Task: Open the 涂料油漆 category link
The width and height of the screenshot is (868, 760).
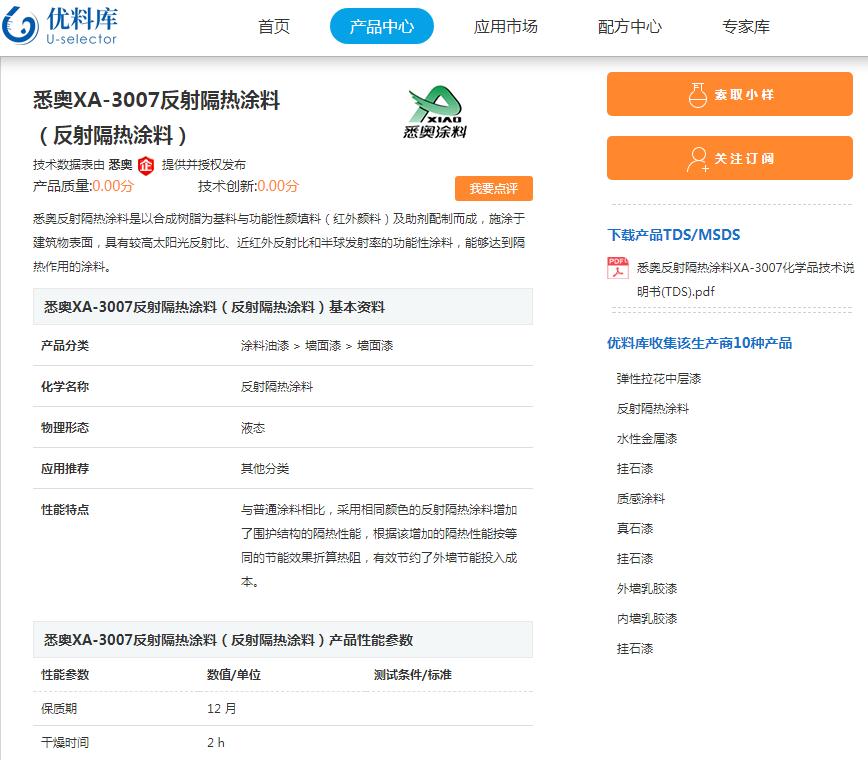Action: (x=265, y=346)
